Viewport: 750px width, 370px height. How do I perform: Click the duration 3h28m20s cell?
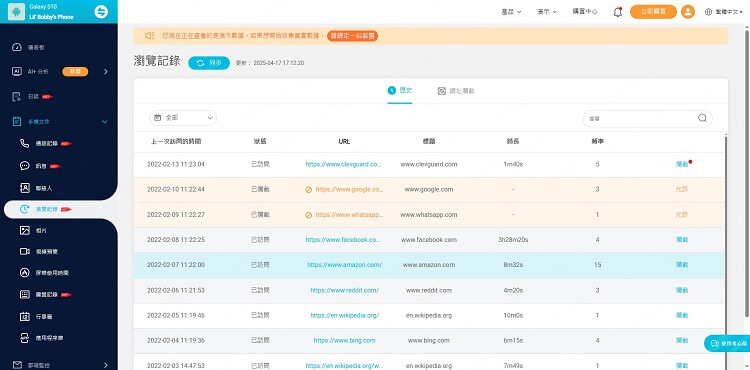coord(513,239)
